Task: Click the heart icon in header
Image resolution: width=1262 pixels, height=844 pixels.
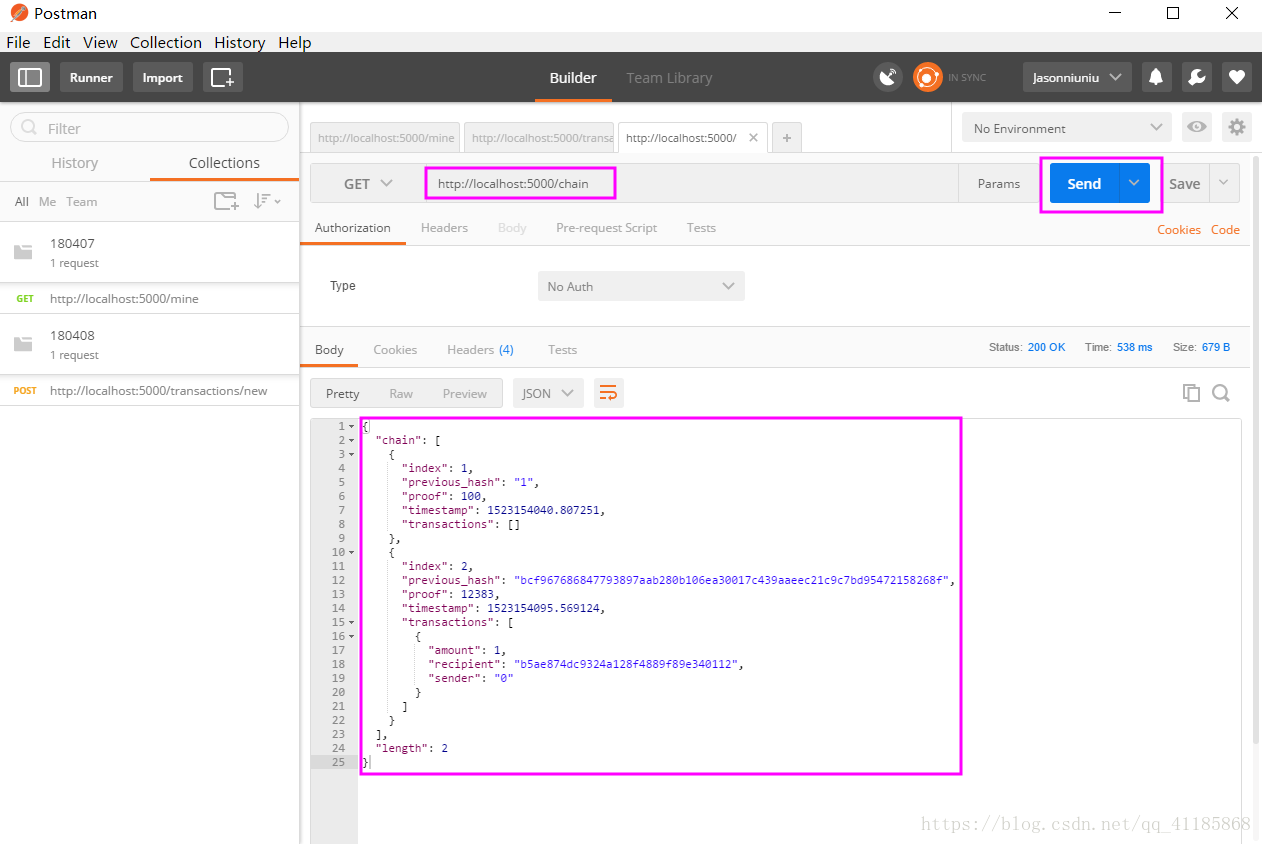Action: (x=1237, y=77)
